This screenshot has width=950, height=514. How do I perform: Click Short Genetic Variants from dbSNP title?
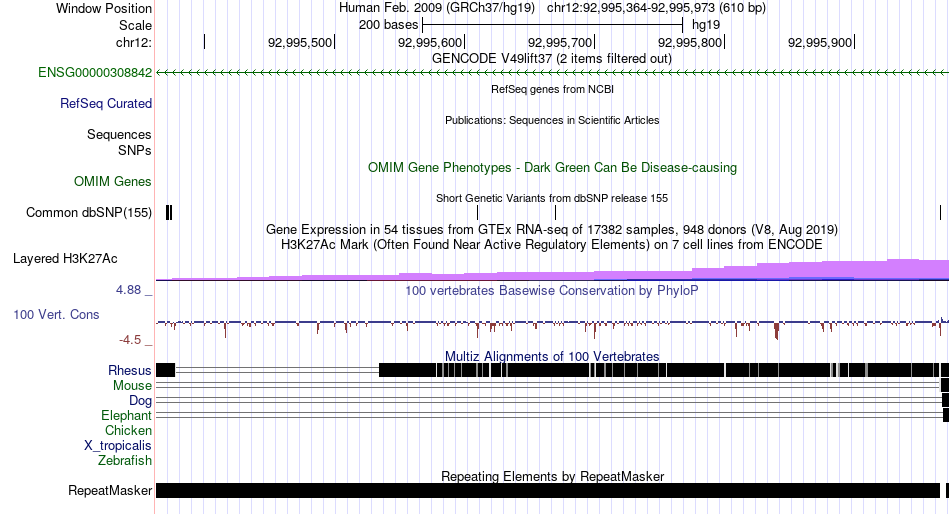pyautogui.click(x=552, y=198)
